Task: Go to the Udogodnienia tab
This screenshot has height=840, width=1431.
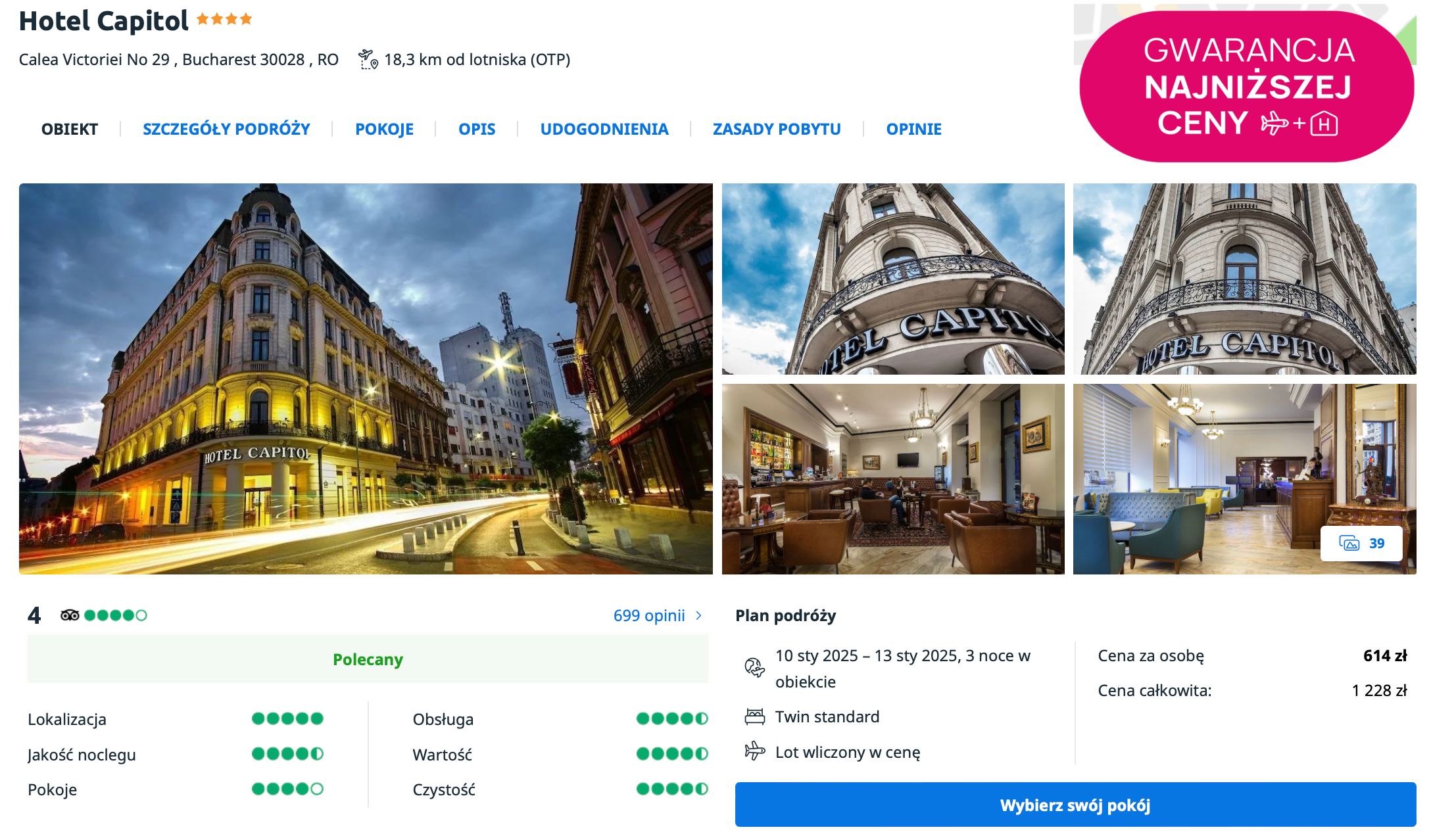Action: pyautogui.click(x=604, y=129)
